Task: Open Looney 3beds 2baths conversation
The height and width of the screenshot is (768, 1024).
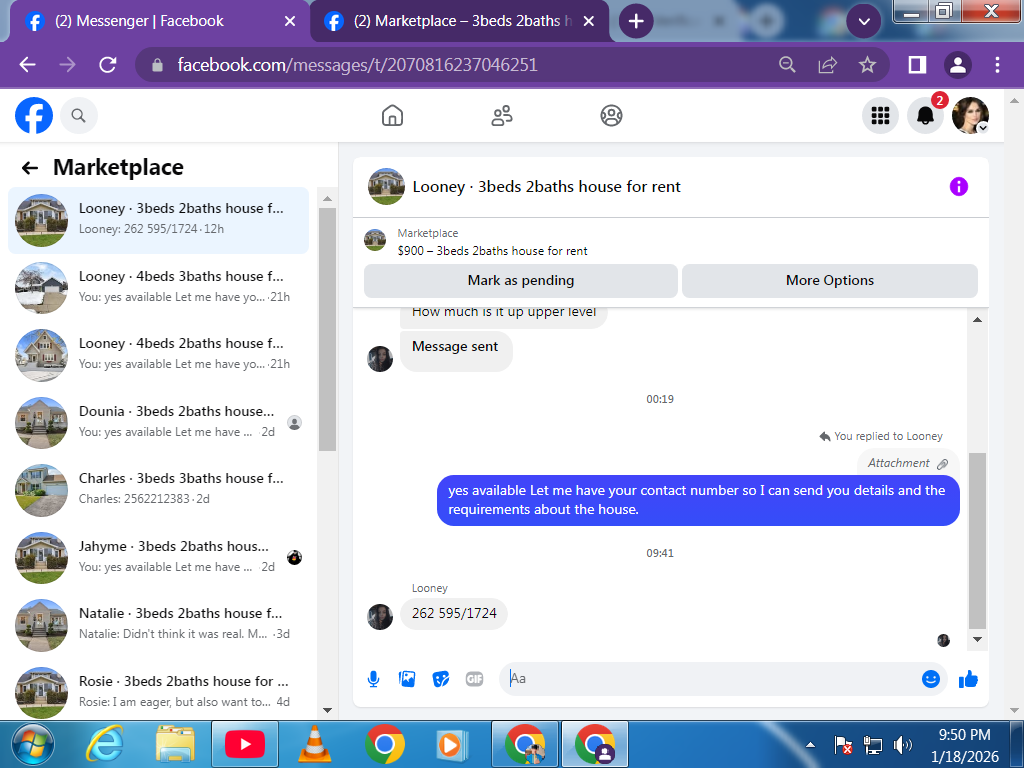Action: [x=158, y=220]
